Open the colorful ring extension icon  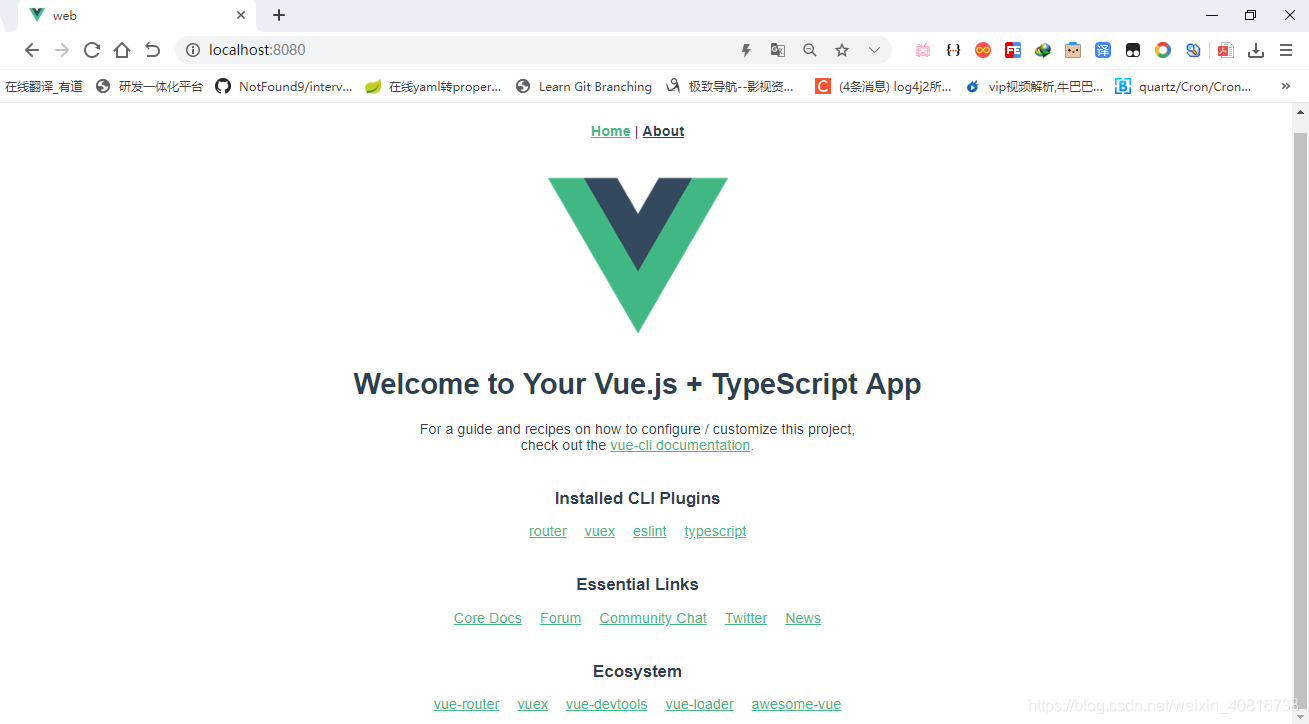coord(1163,50)
